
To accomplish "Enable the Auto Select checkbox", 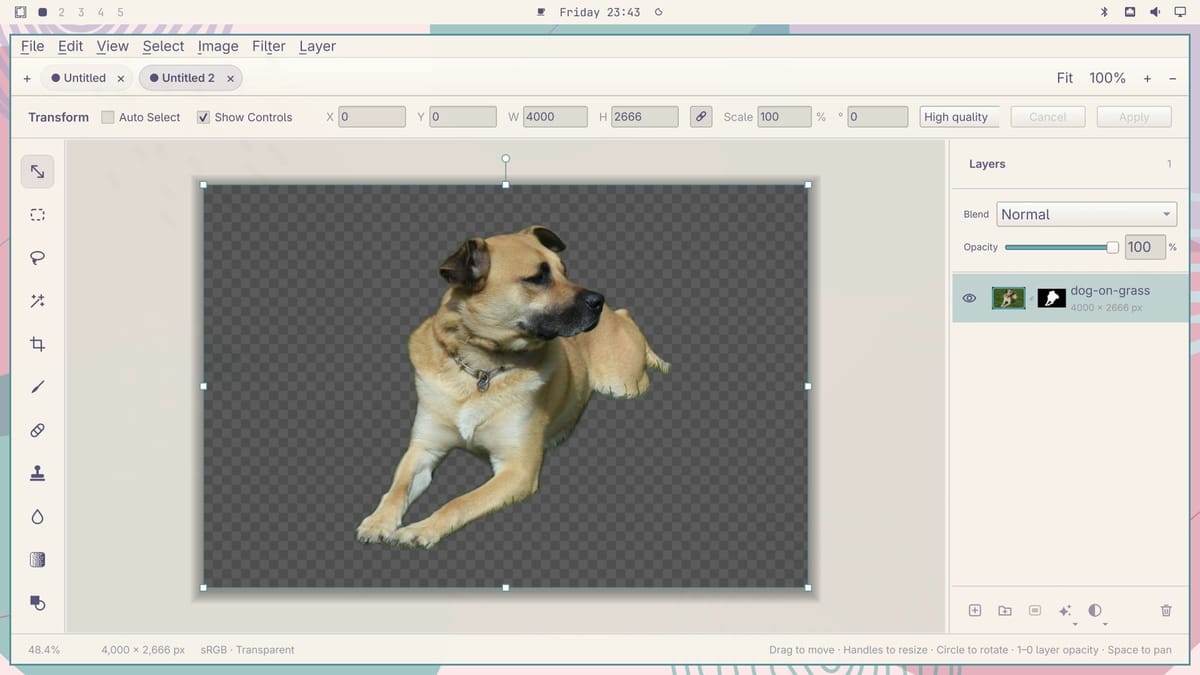I will tap(108, 117).
